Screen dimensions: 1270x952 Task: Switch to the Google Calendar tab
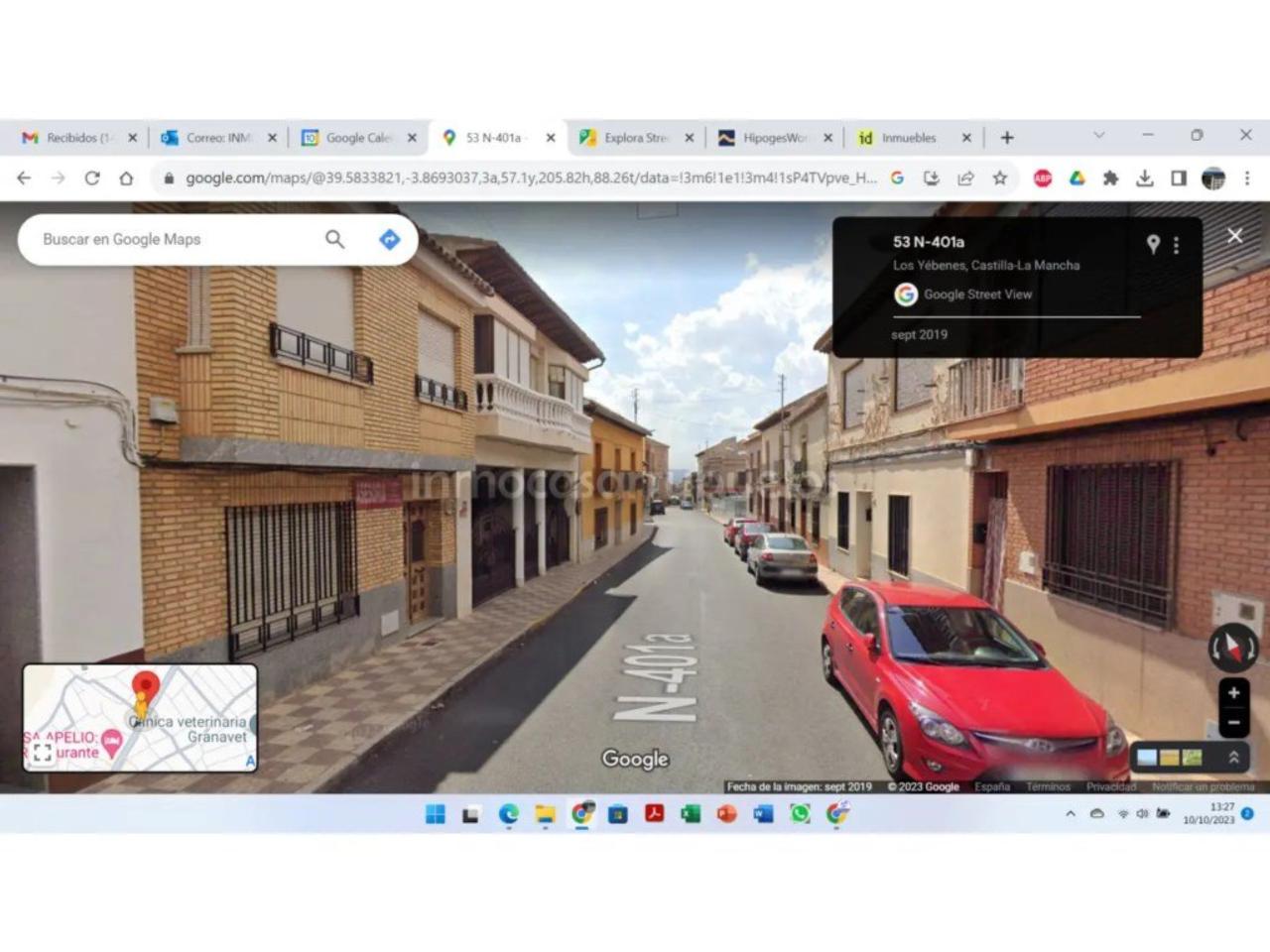(357, 138)
